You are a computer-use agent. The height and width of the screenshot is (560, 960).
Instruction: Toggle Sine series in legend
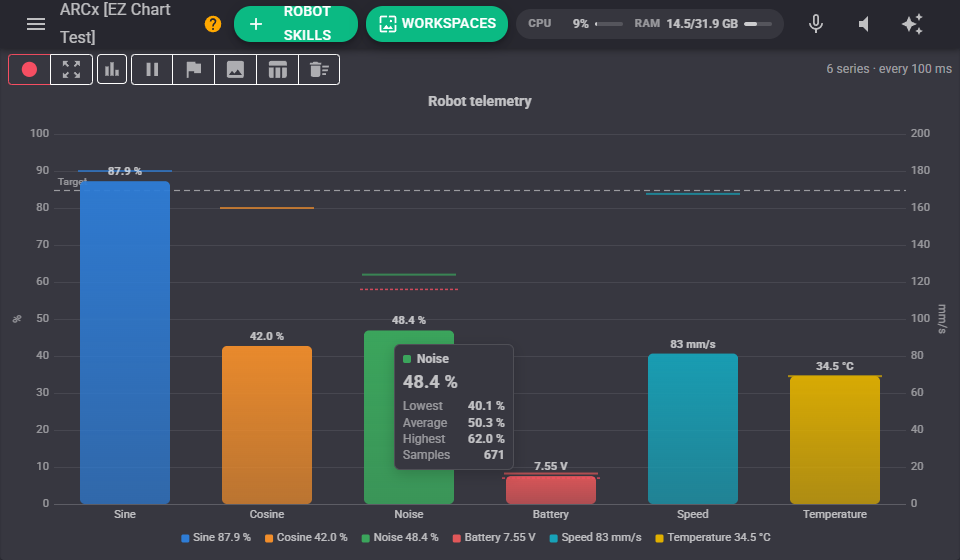[x=216, y=537]
